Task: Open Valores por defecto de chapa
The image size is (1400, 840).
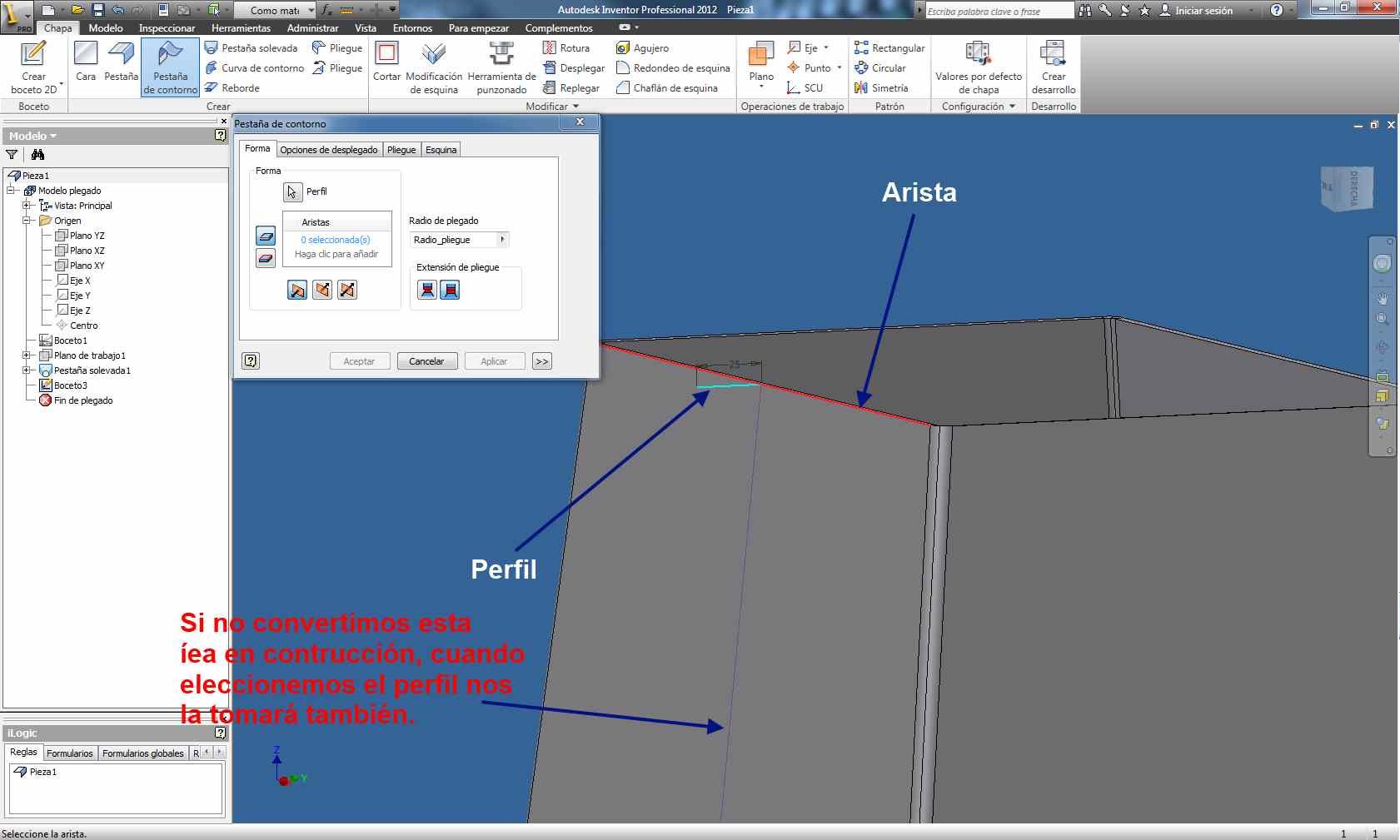Action: pyautogui.click(x=979, y=67)
